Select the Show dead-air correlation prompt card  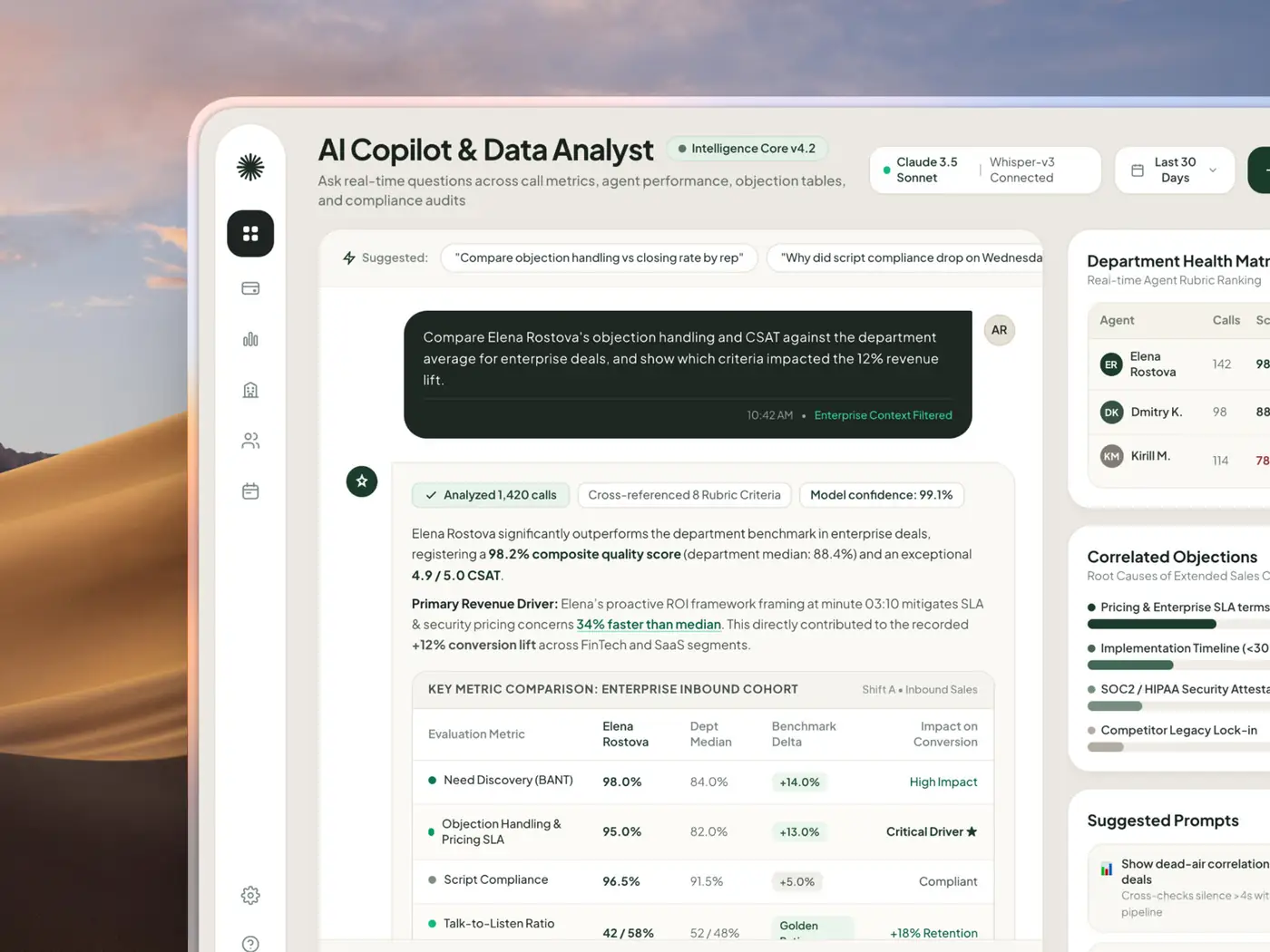coord(1178,889)
